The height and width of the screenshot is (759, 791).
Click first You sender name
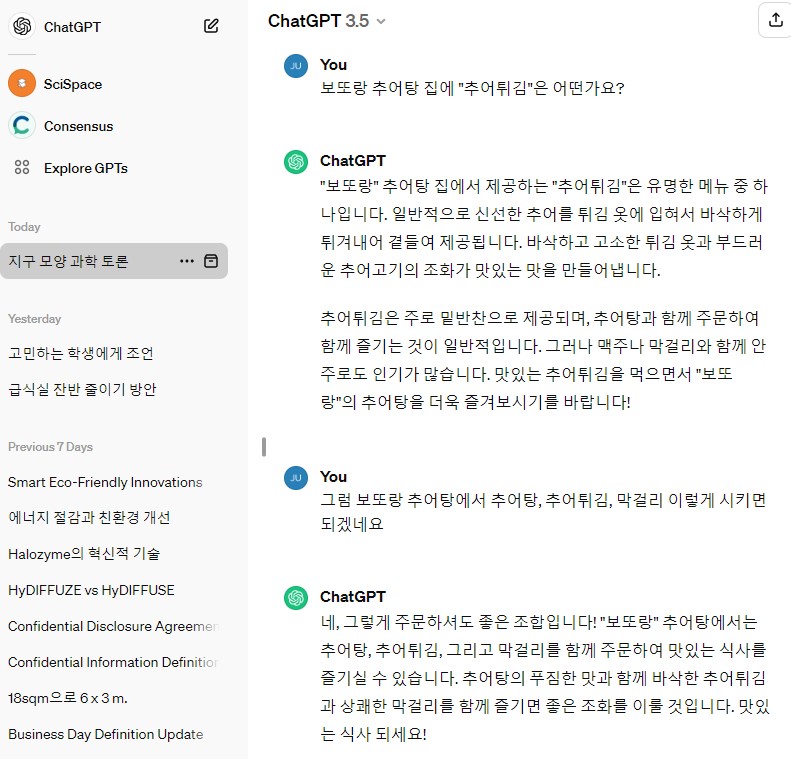click(x=333, y=65)
